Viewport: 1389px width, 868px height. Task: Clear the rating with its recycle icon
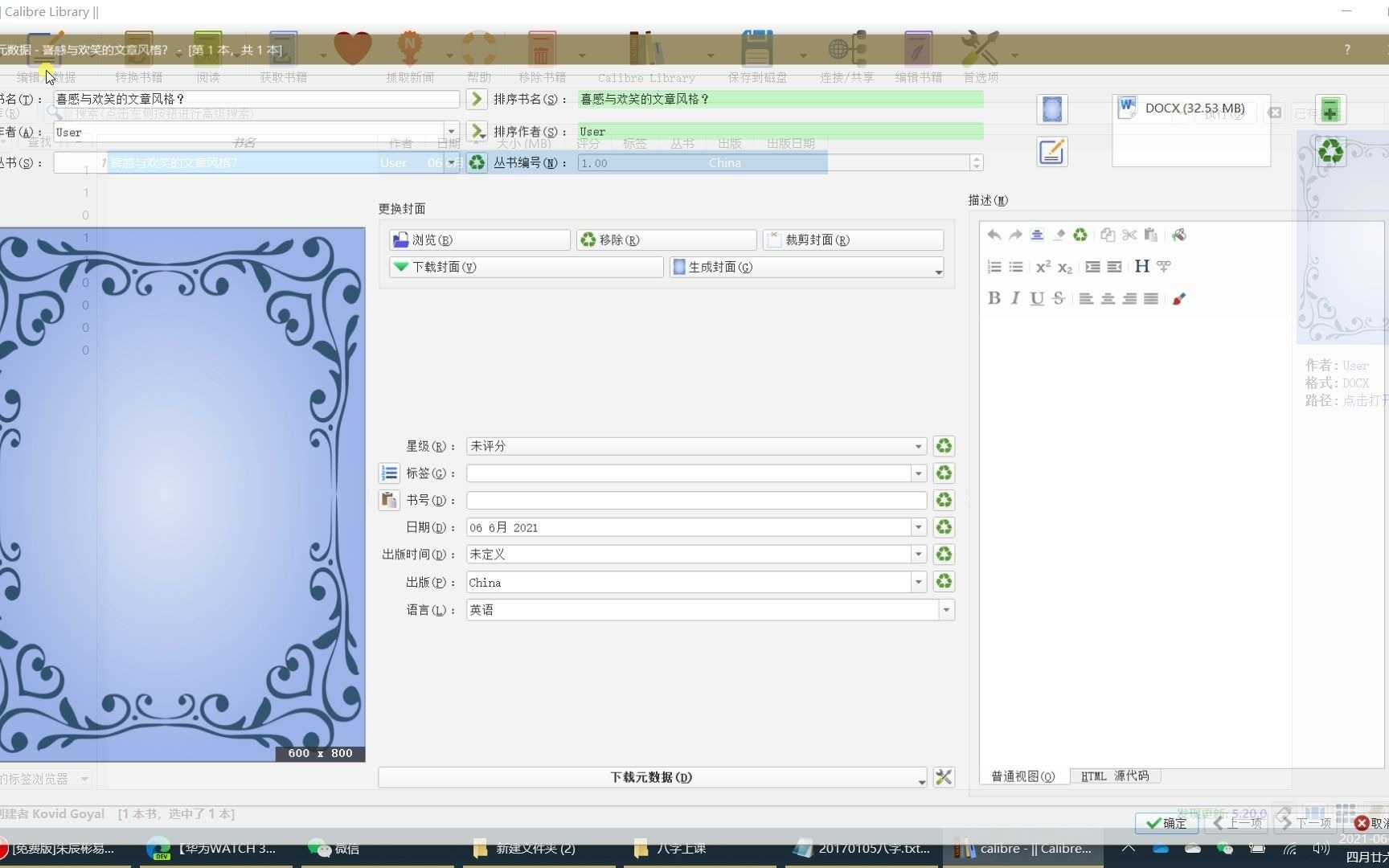pos(944,446)
